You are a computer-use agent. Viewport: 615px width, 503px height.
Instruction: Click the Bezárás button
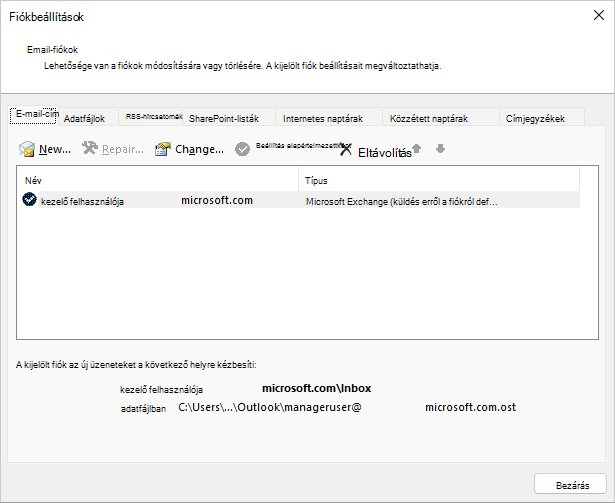572,485
